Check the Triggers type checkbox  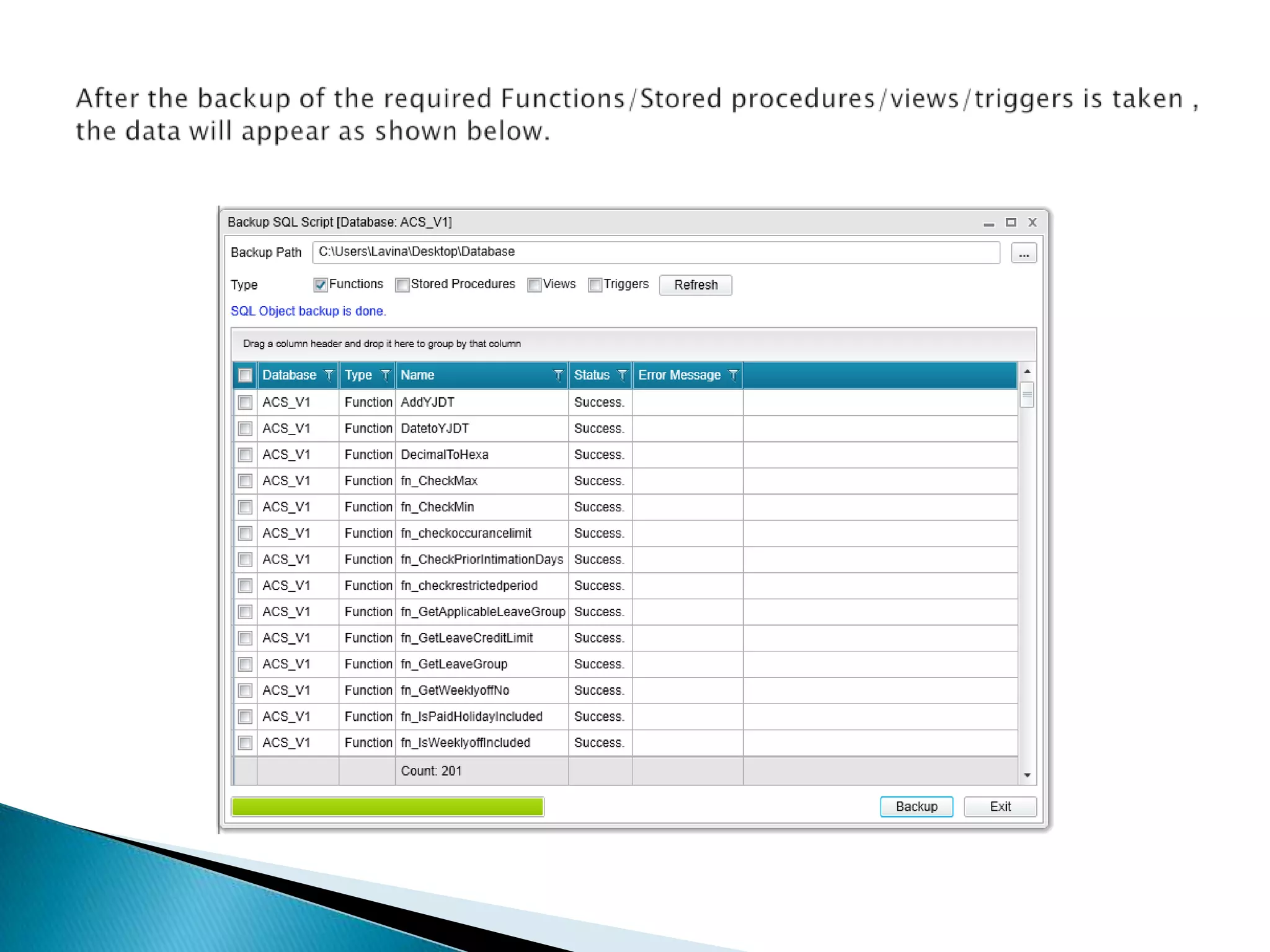[x=595, y=285]
